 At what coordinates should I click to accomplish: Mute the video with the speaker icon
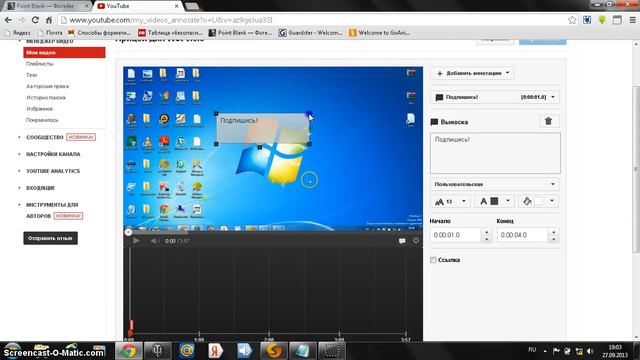pos(155,241)
